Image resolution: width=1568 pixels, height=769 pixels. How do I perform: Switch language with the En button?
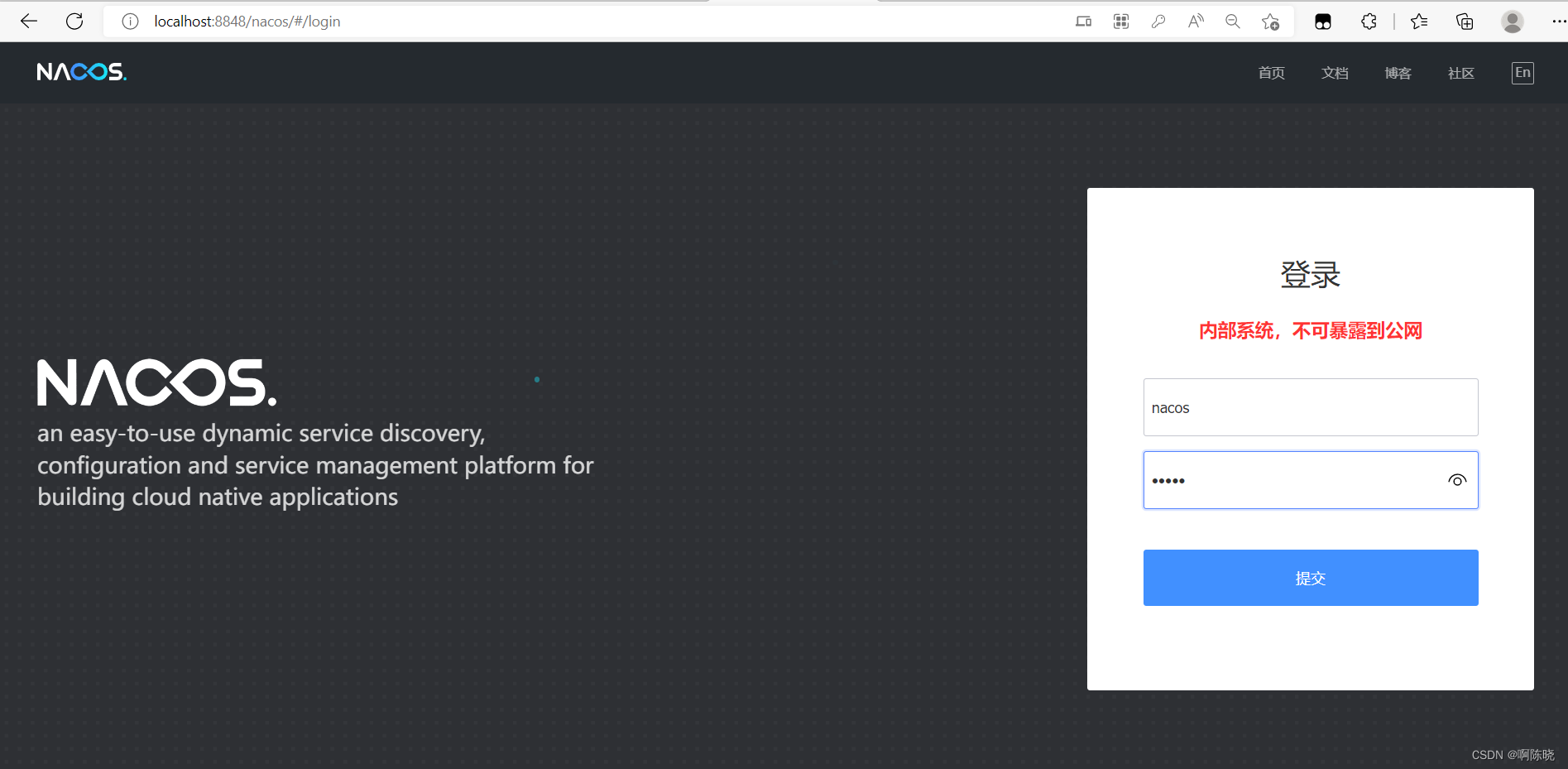pyautogui.click(x=1522, y=73)
